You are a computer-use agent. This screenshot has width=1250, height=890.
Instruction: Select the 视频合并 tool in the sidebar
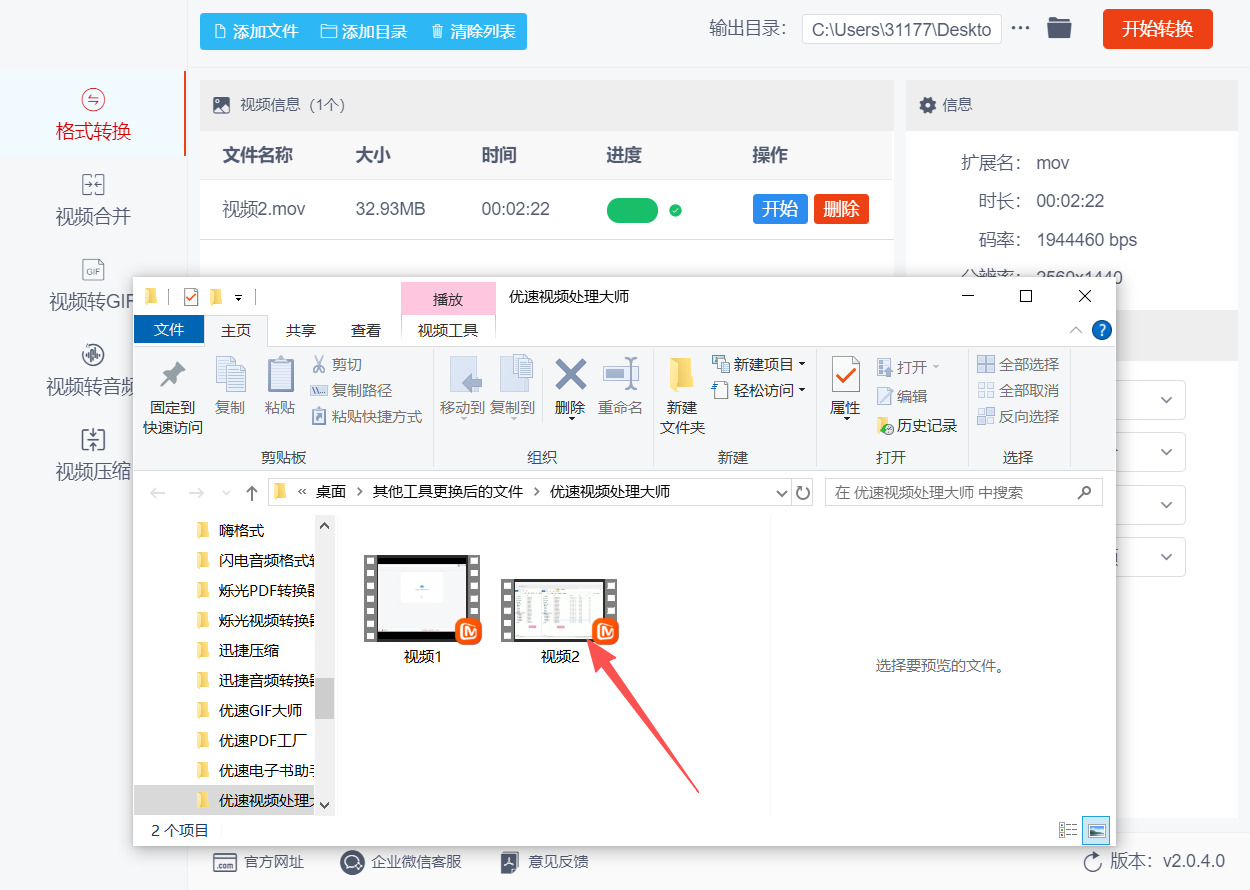[x=92, y=200]
